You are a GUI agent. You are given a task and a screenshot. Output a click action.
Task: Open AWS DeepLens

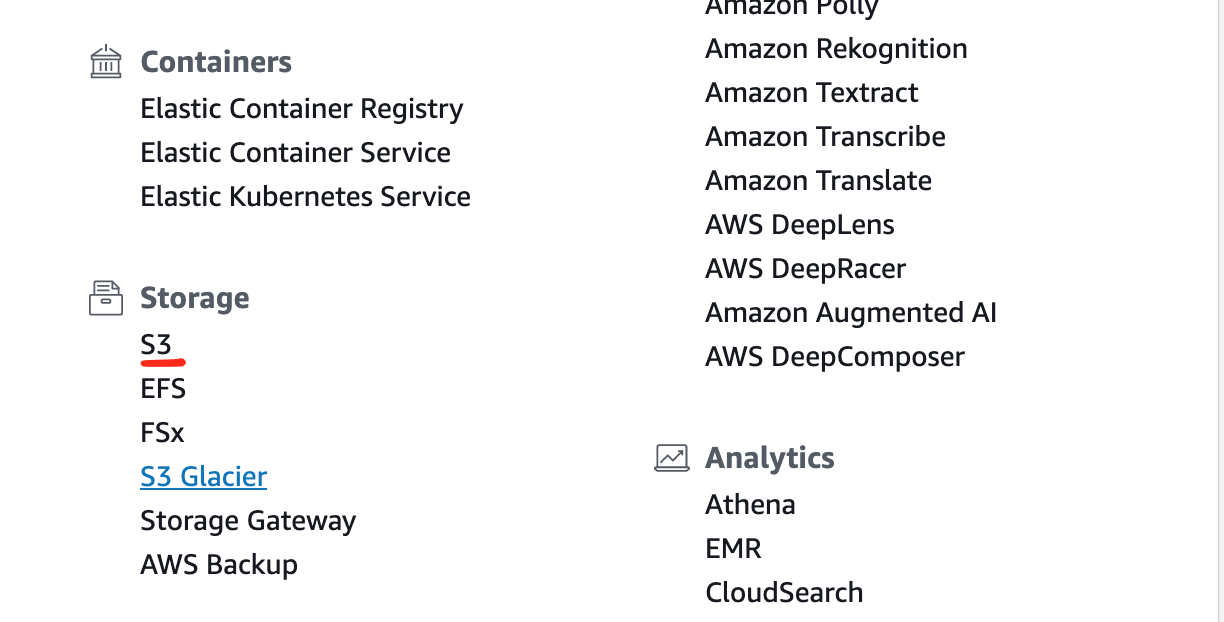point(800,225)
